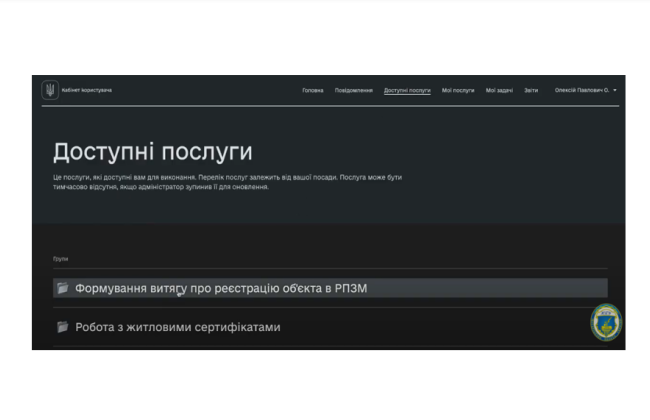Open the Звіти menu item
Image resolution: width=650 pixels, height=420 pixels.
[x=531, y=90]
